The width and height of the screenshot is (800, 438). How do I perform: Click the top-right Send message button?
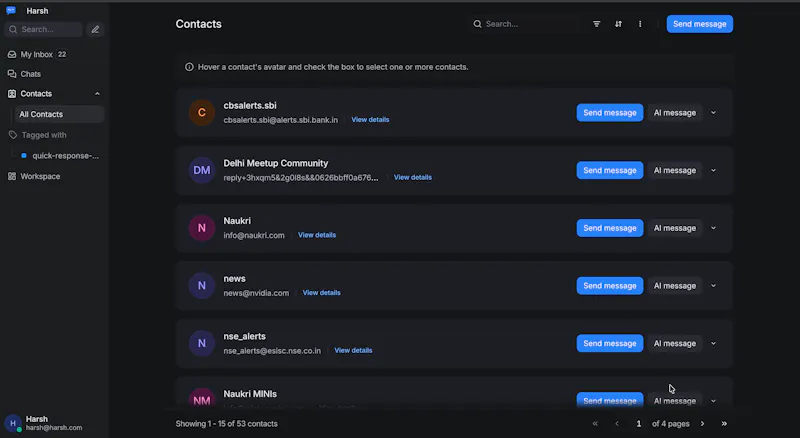(699, 24)
